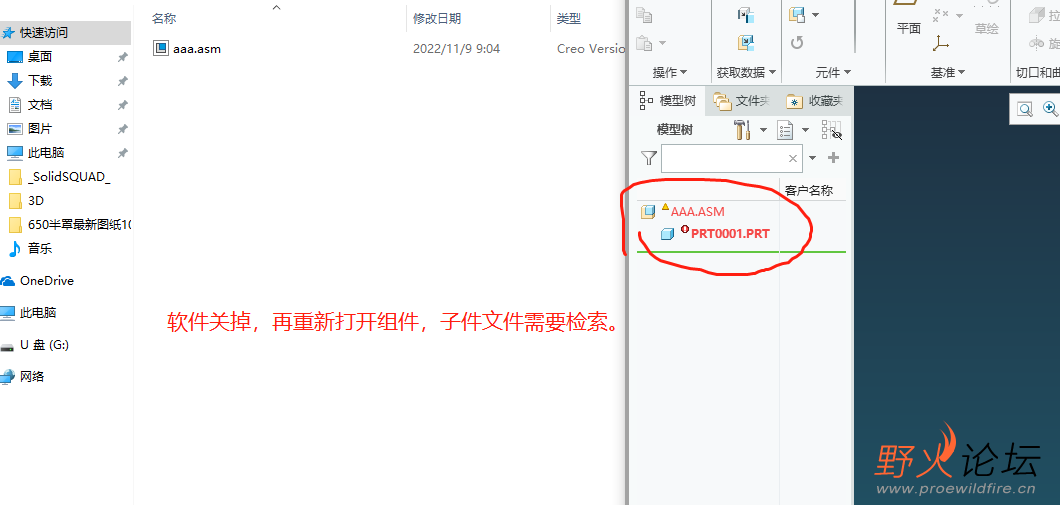
Task: Switch to the 模型树 tab
Action: [667, 101]
